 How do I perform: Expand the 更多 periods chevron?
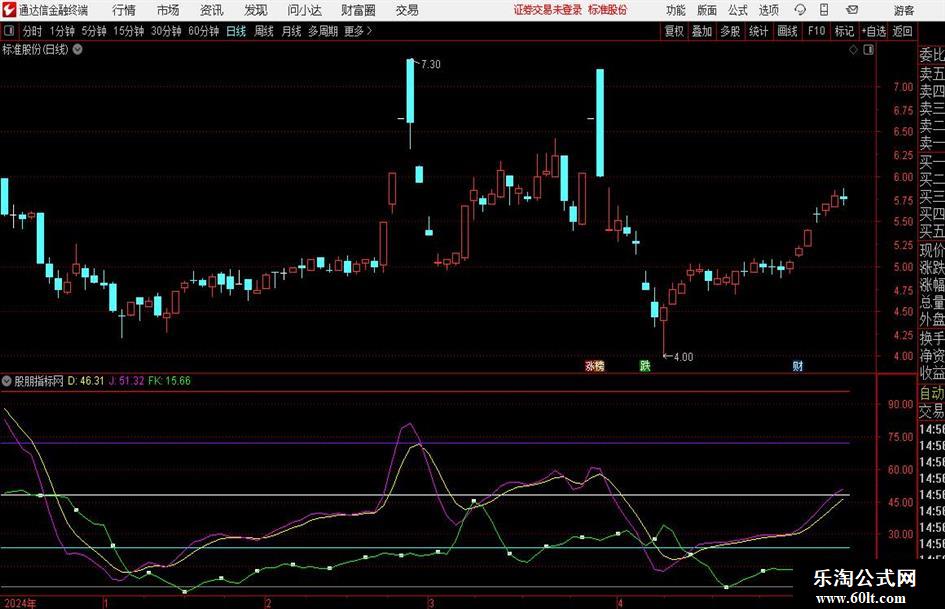pyautogui.click(x=369, y=31)
